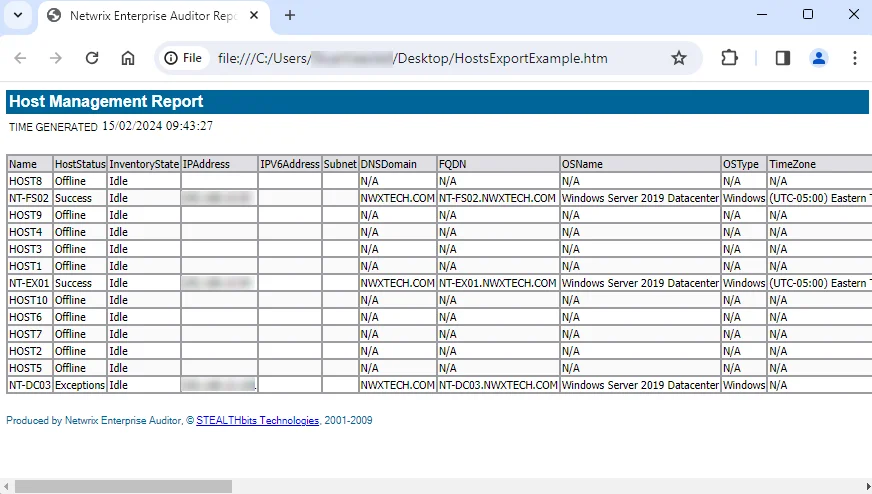Click the IPAddress column header
Image resolution: width=872 pixels, height=494 pixels.
(x=219, y=164)
